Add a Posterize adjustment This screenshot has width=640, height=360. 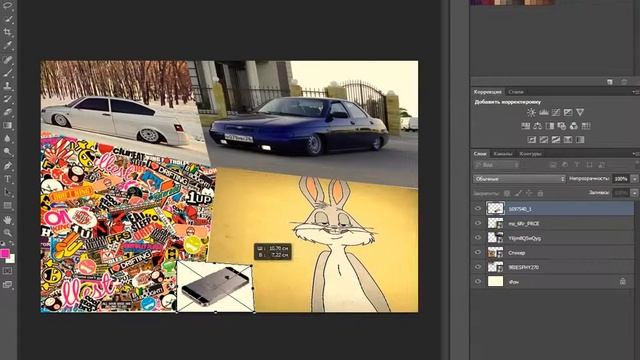pyautogui.click(x=544, y=140)
